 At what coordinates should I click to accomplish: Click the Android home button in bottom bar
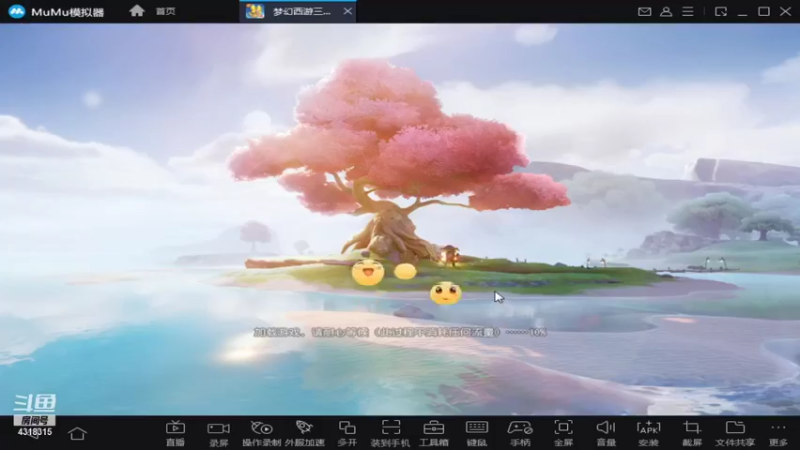[78, 434]
